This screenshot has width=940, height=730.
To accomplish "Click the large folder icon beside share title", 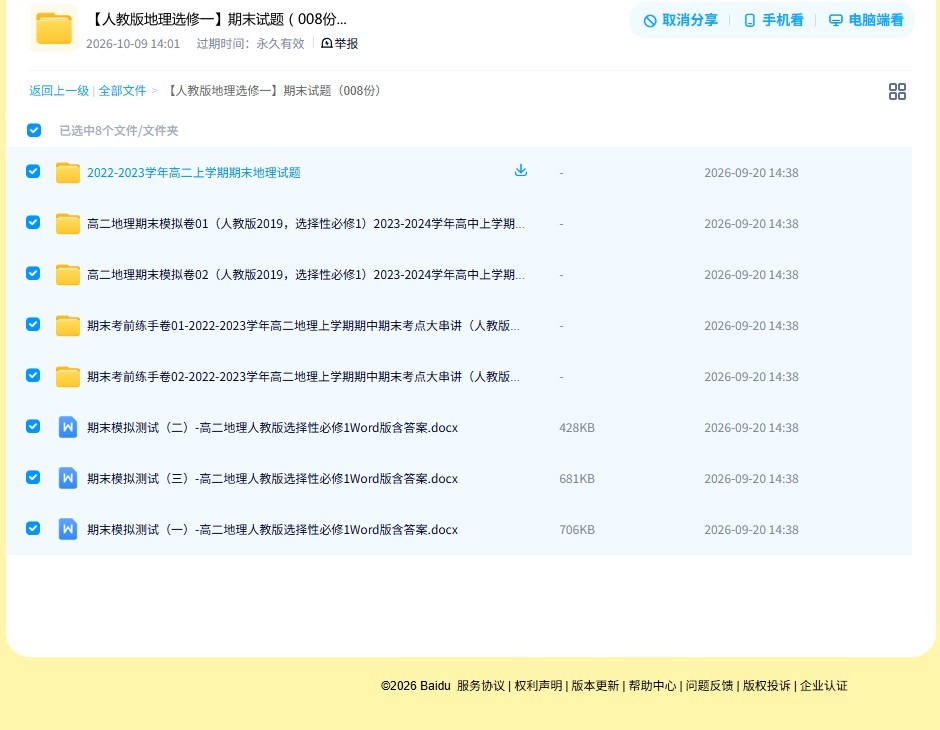I will click(x=54, y=28).
